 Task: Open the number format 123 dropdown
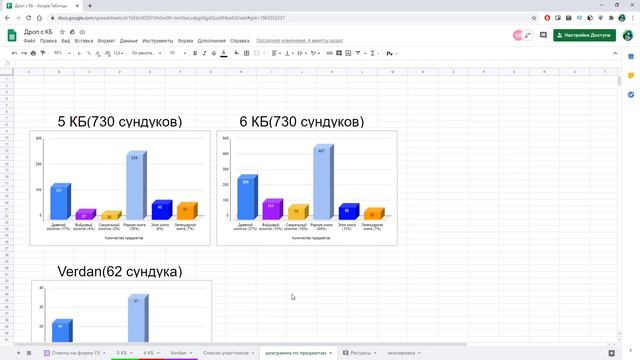click(118, 53)
